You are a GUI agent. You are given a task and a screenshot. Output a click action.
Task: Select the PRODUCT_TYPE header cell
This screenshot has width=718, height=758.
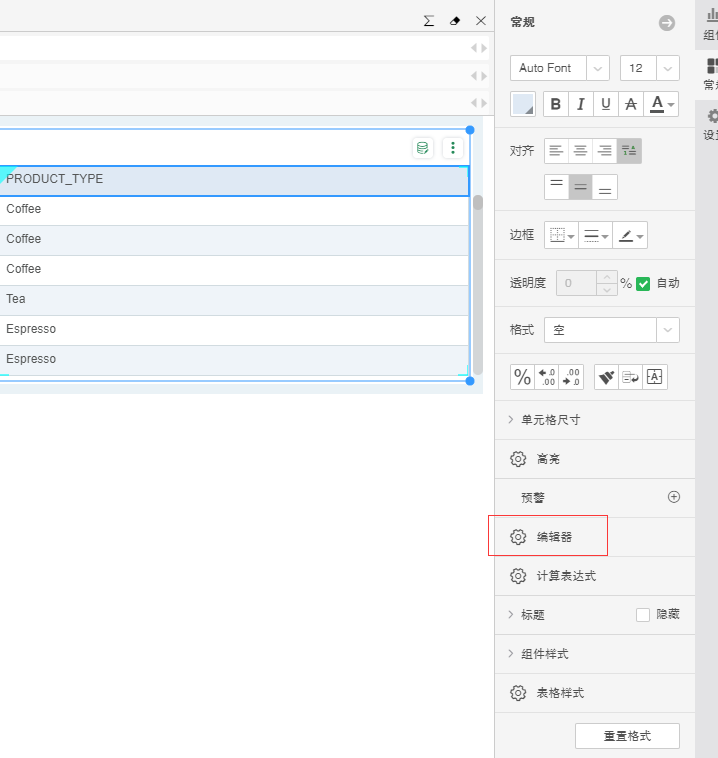click(x=234, y=179)
